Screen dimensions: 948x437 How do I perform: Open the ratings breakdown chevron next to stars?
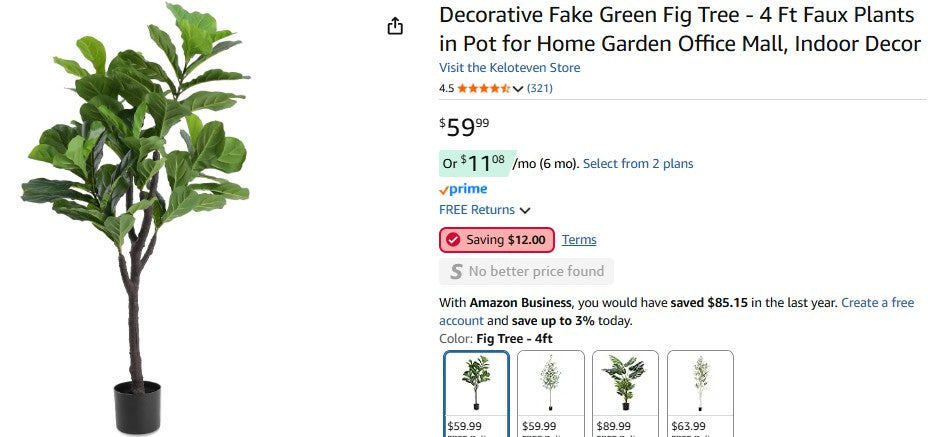click(518, 89)
